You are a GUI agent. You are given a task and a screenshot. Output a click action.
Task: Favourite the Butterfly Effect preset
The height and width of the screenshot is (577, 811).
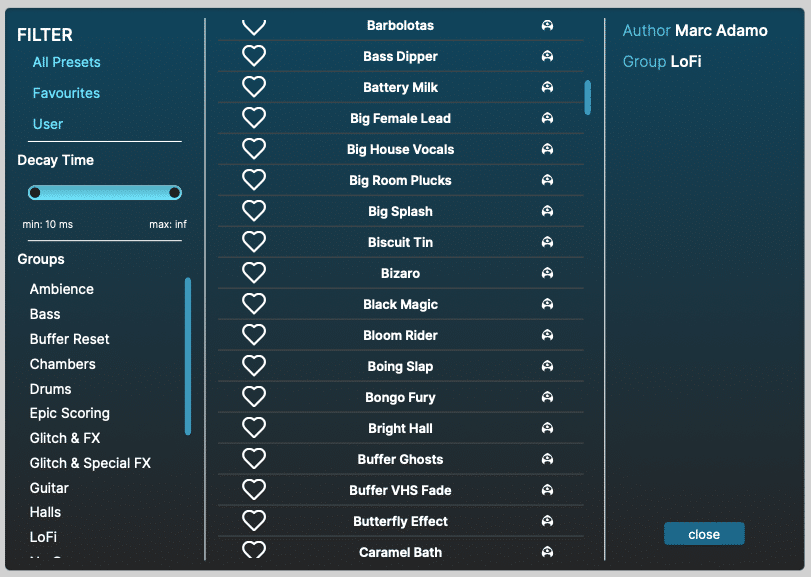254,521
